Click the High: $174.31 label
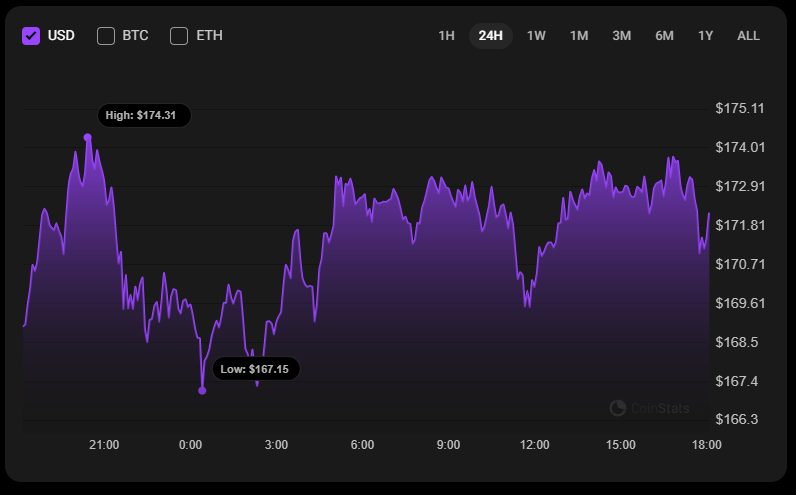796x495 pixels. click(x=144, y=115)
